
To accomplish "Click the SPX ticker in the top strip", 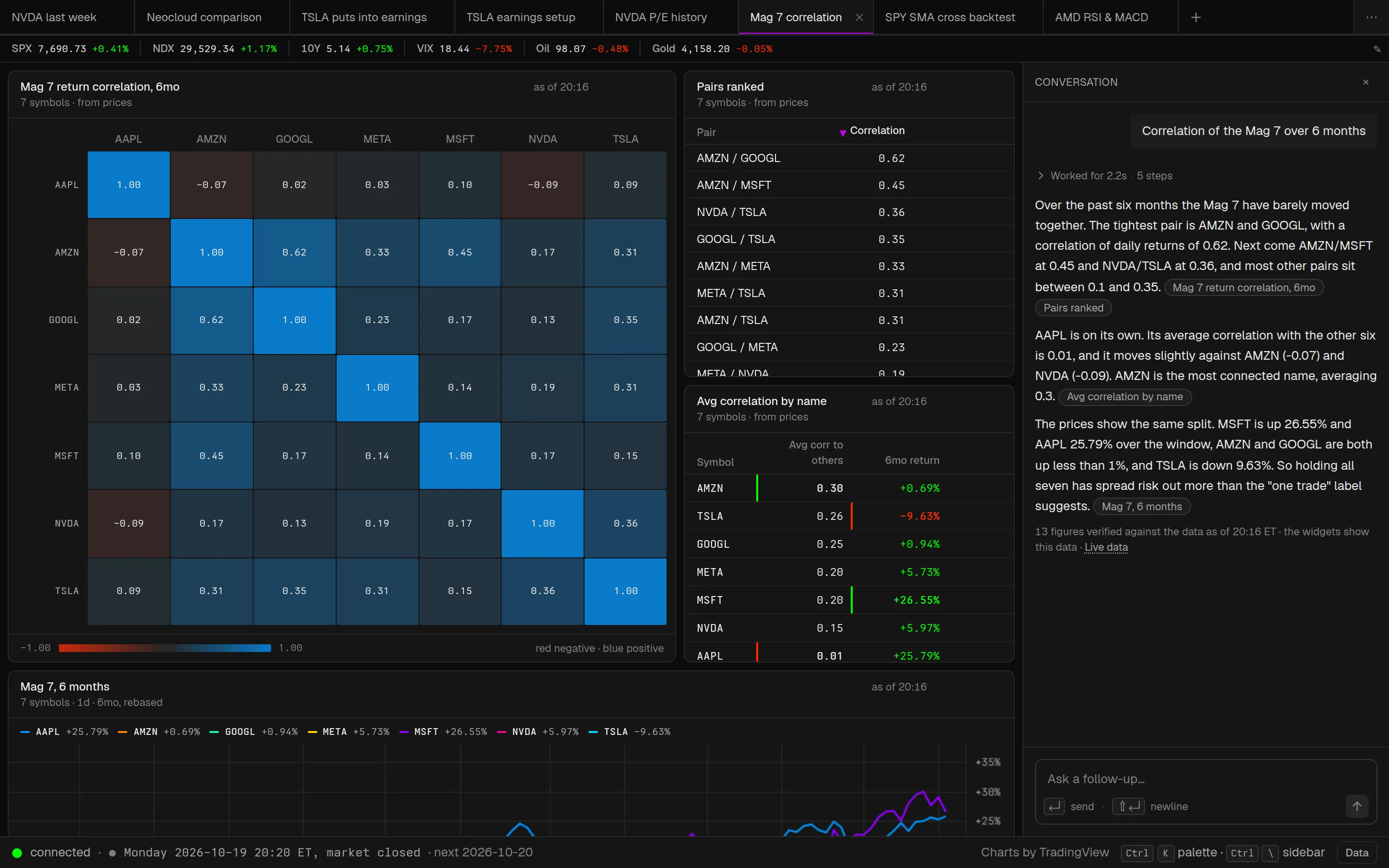I will tap(70, 49).
